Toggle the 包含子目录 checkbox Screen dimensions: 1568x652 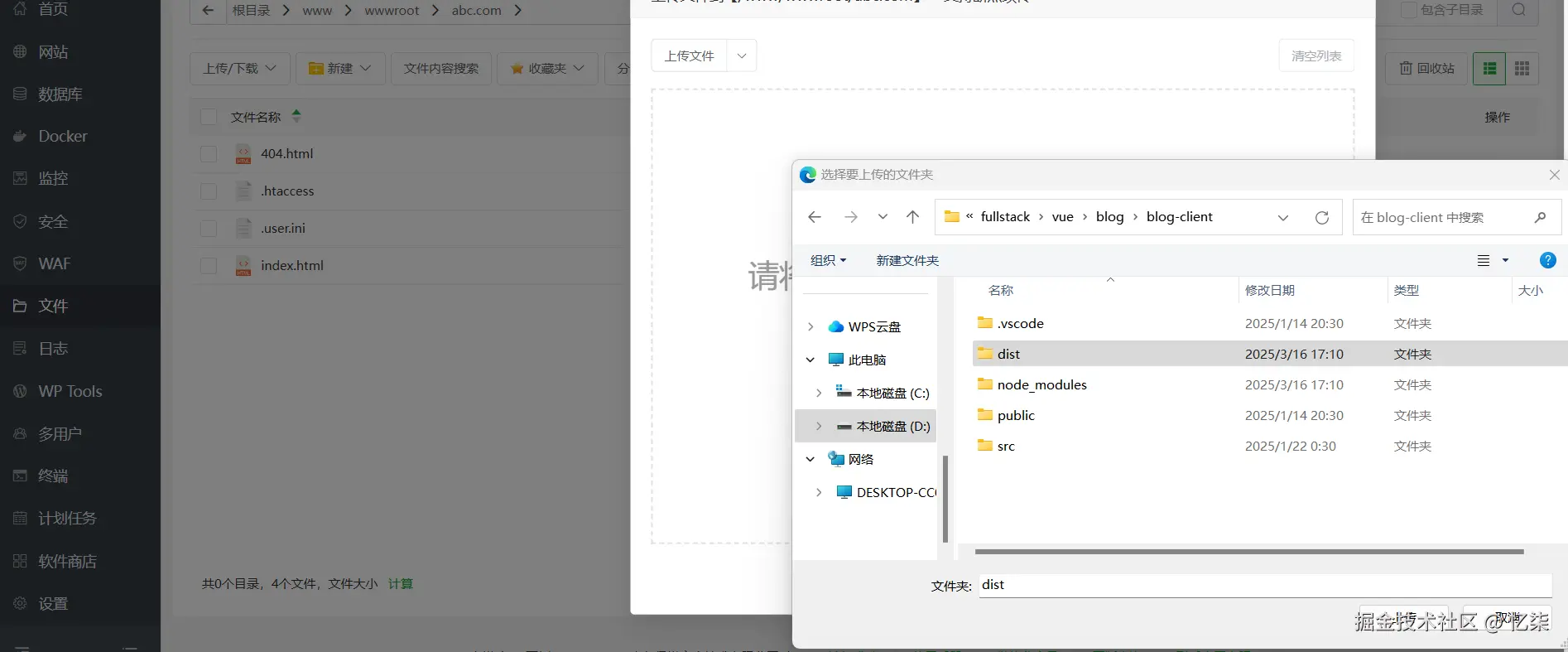1408,10
